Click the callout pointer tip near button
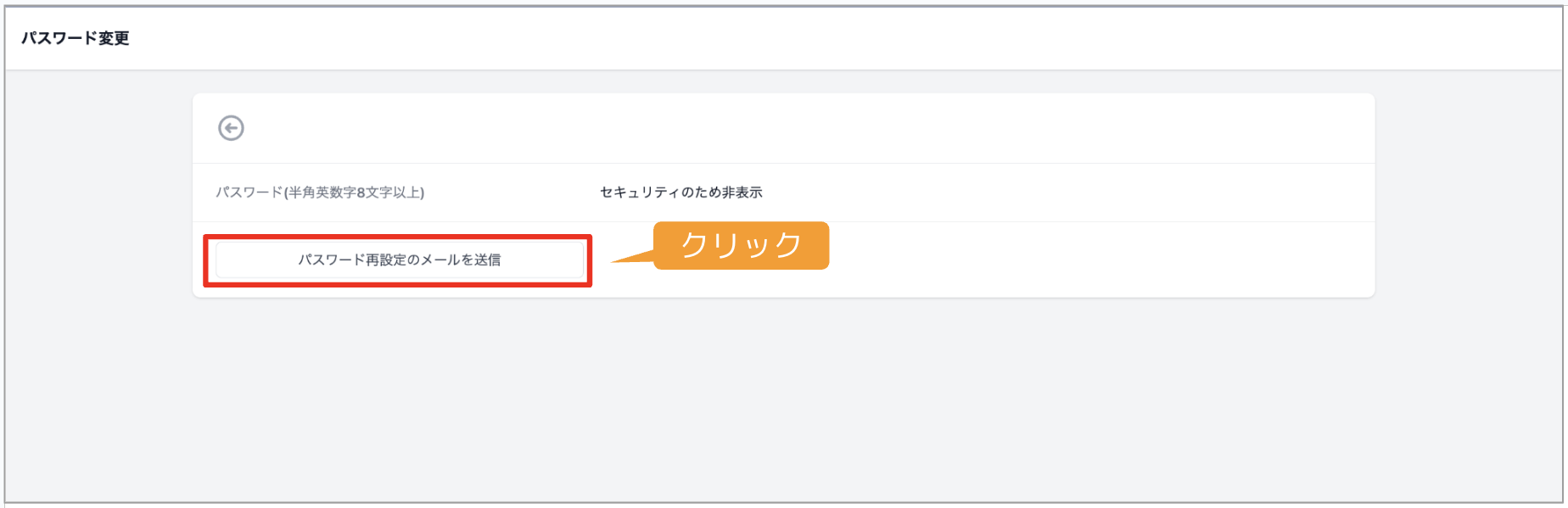This screenshot has width=1568, height=508. tap(616, 260)
